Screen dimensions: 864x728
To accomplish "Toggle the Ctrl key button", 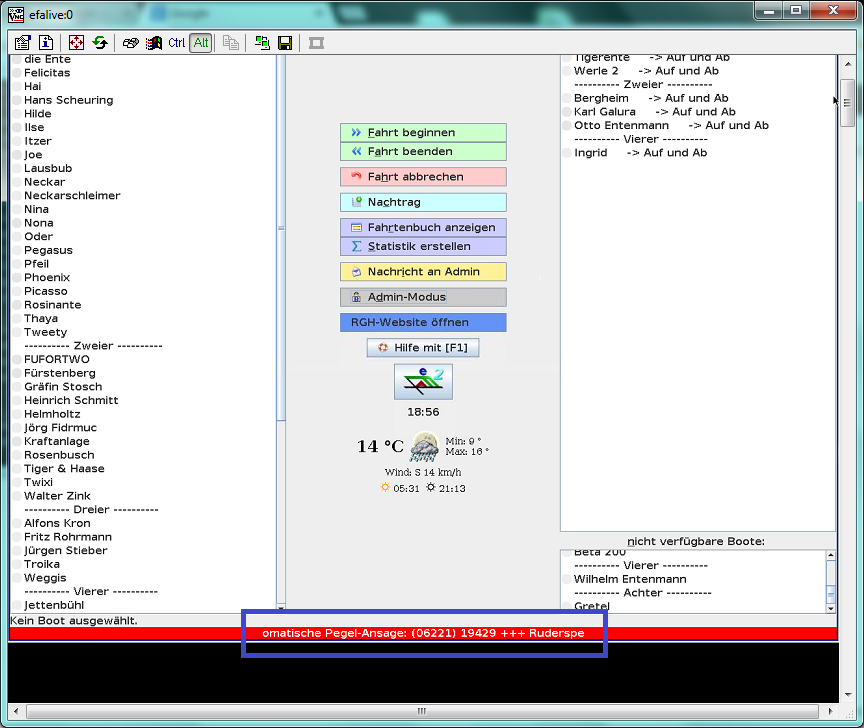I will click(x=177, y=43).
